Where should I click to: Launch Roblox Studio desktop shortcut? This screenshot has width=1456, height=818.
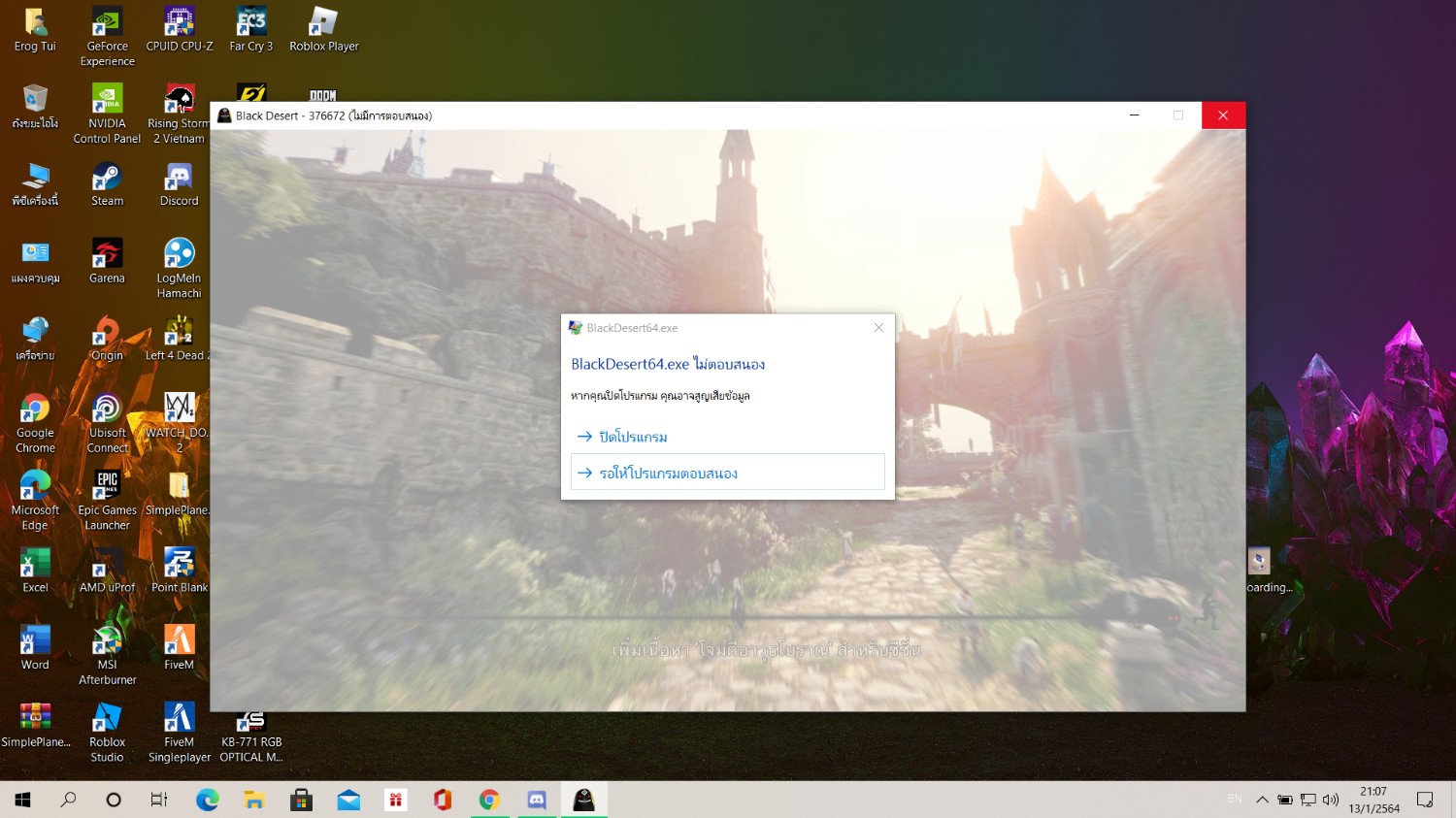coord(107,733)
